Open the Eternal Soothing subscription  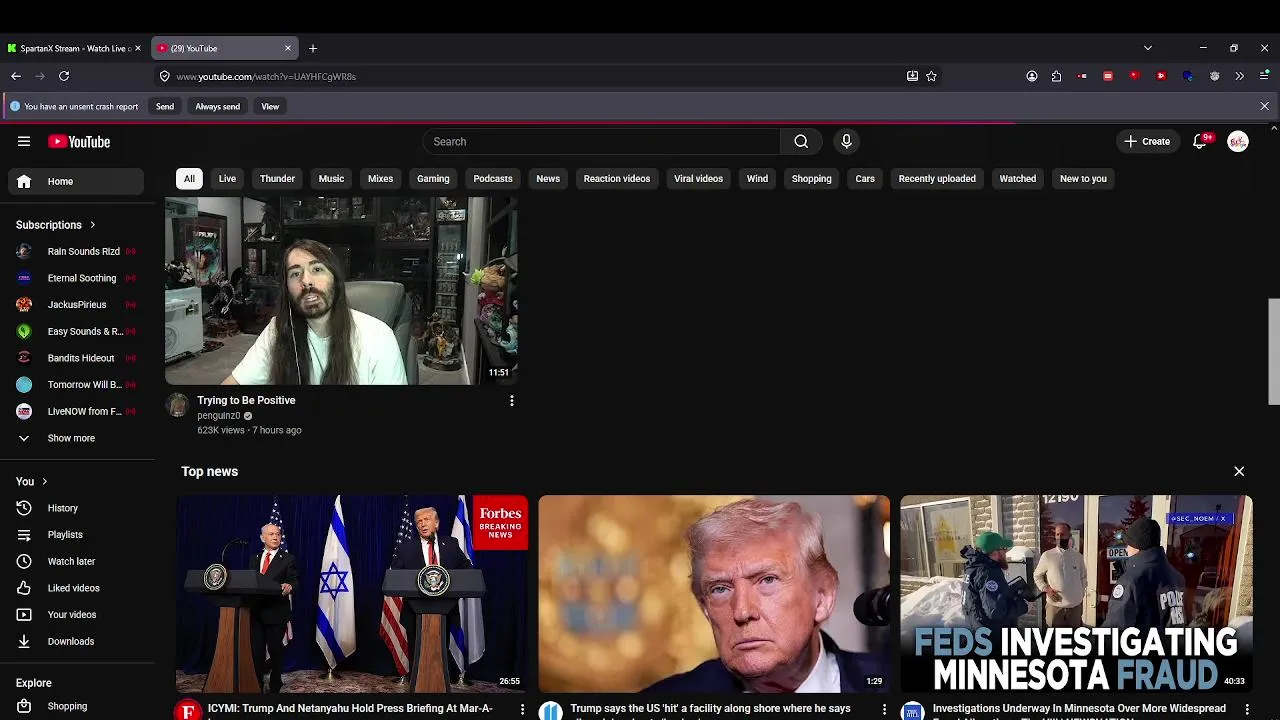(x=78, y=278)
